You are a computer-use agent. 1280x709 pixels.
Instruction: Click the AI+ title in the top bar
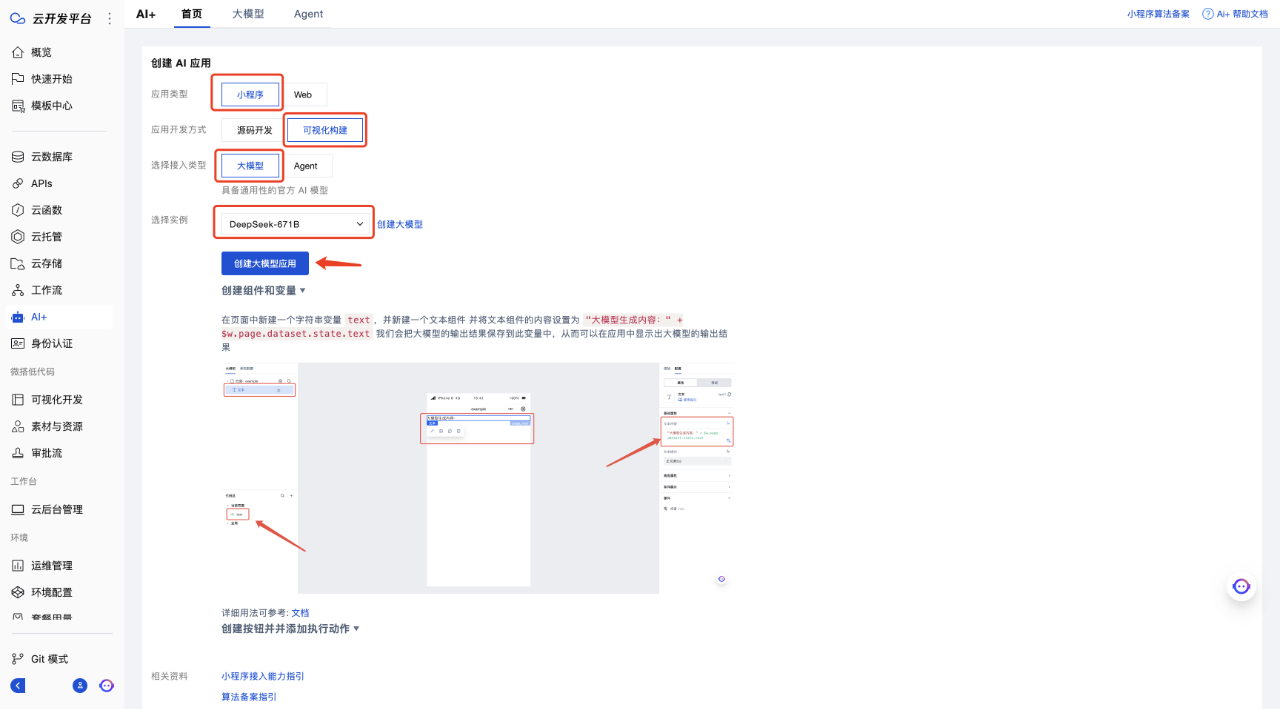pyautogui.click(x=146, y=14)
